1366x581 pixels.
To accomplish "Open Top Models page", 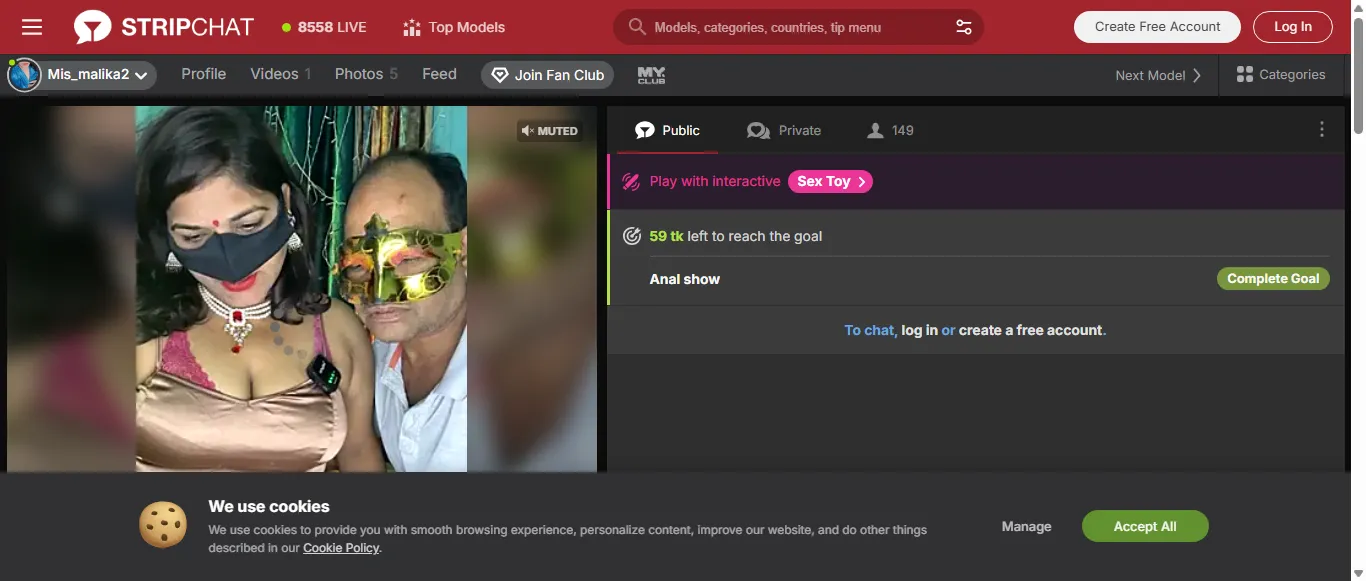I will pos(453,27).
